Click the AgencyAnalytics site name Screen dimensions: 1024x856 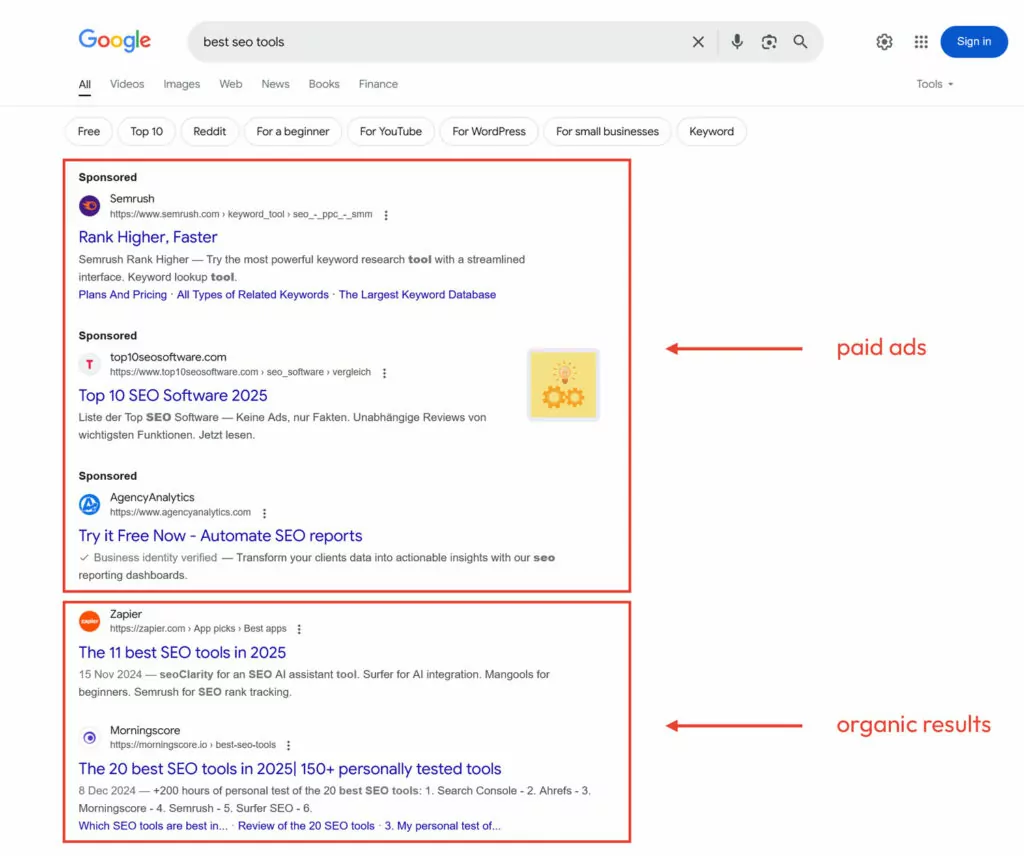(x=152, y=497)
